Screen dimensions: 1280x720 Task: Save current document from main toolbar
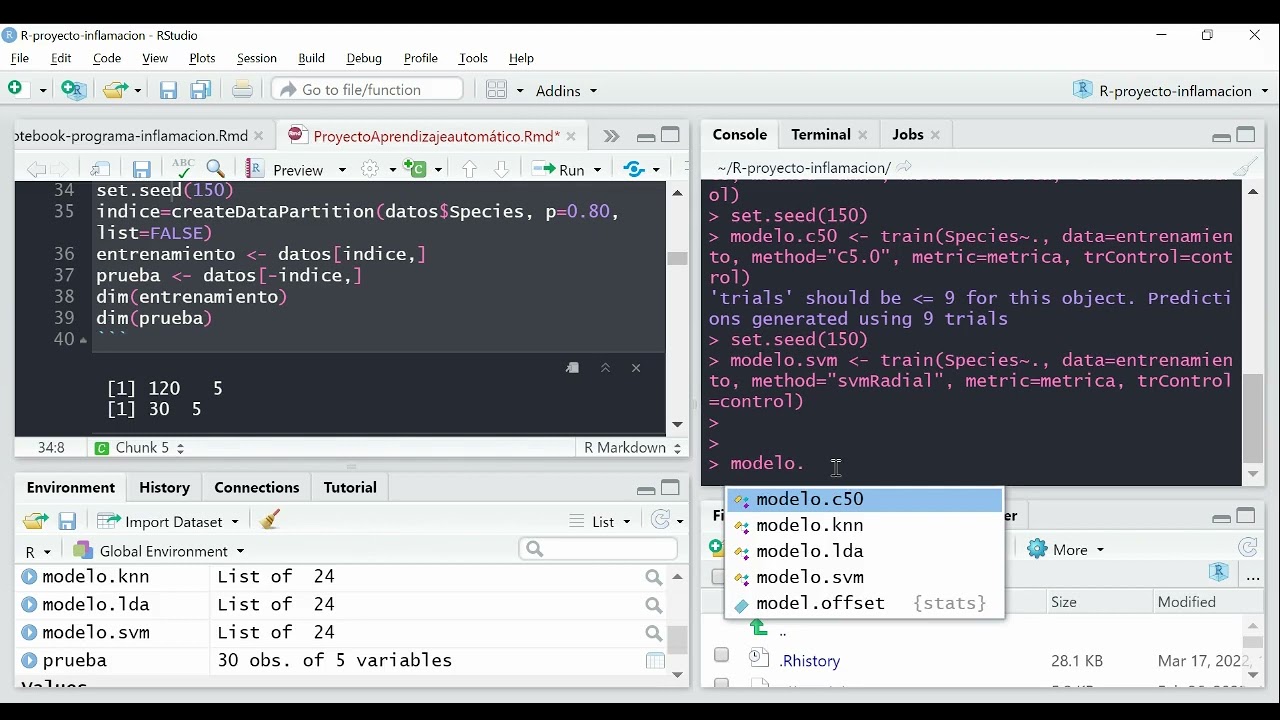pyautogui.click(x=168, y=90)
